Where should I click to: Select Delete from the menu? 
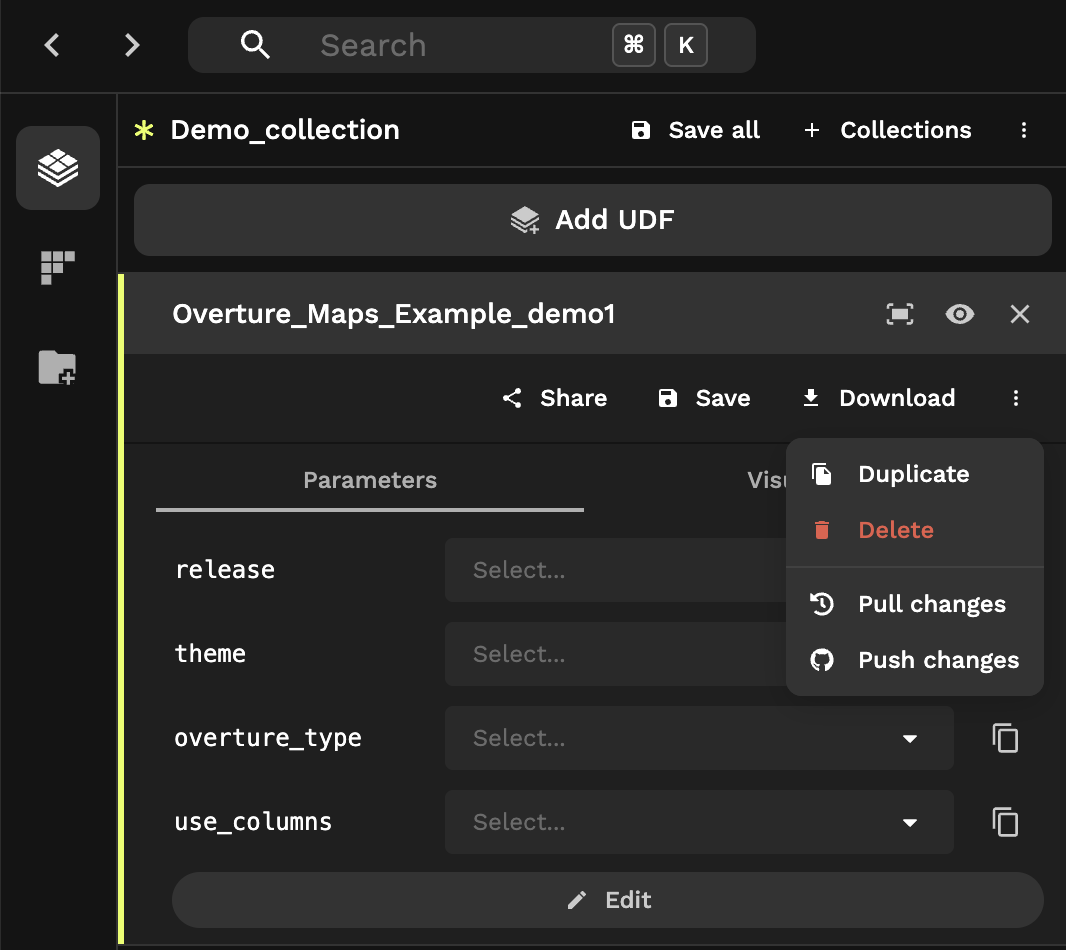[914, 530]
